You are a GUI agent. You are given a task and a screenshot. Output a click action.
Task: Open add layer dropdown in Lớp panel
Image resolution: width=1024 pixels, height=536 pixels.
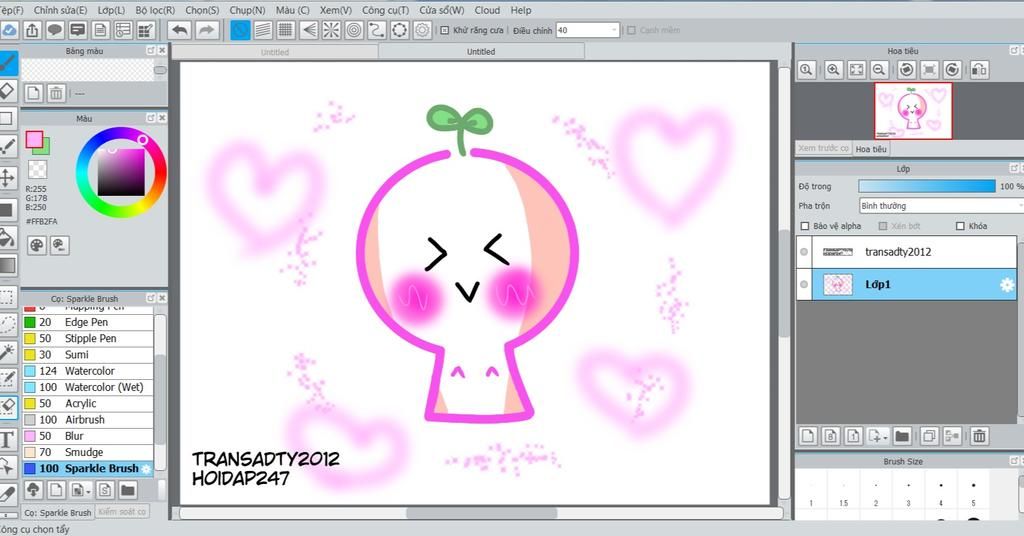[x=876, y=435]
